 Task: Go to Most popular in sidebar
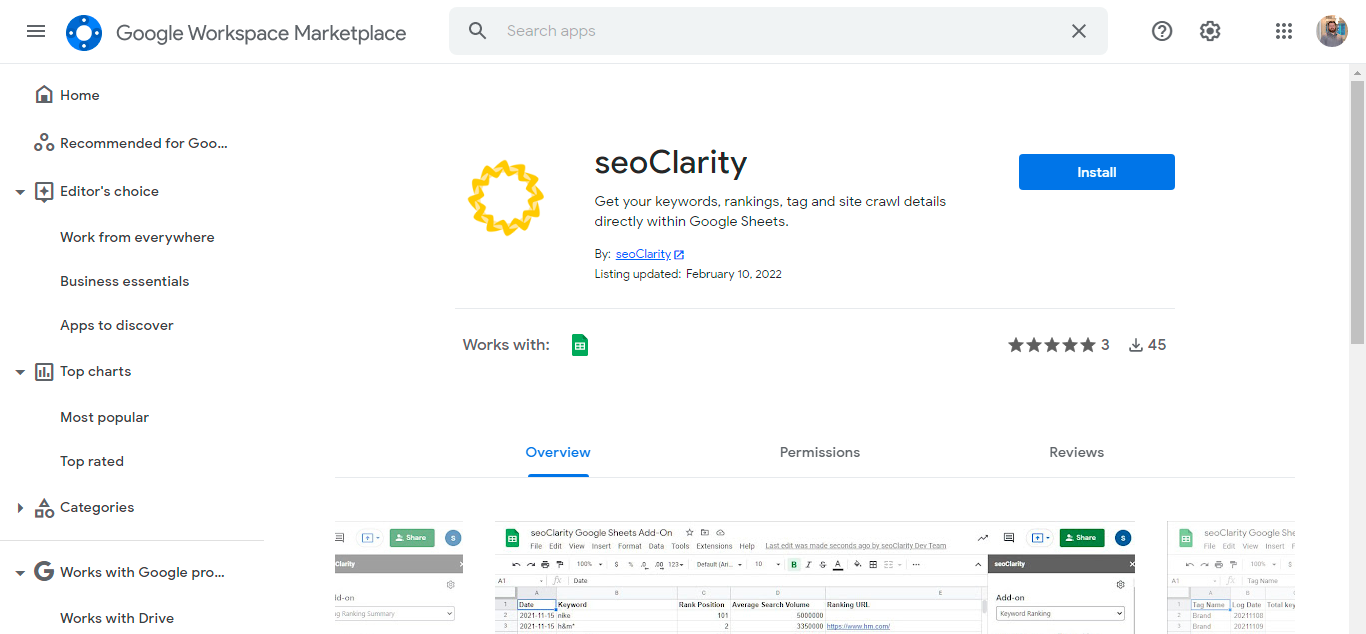[104, 417]
